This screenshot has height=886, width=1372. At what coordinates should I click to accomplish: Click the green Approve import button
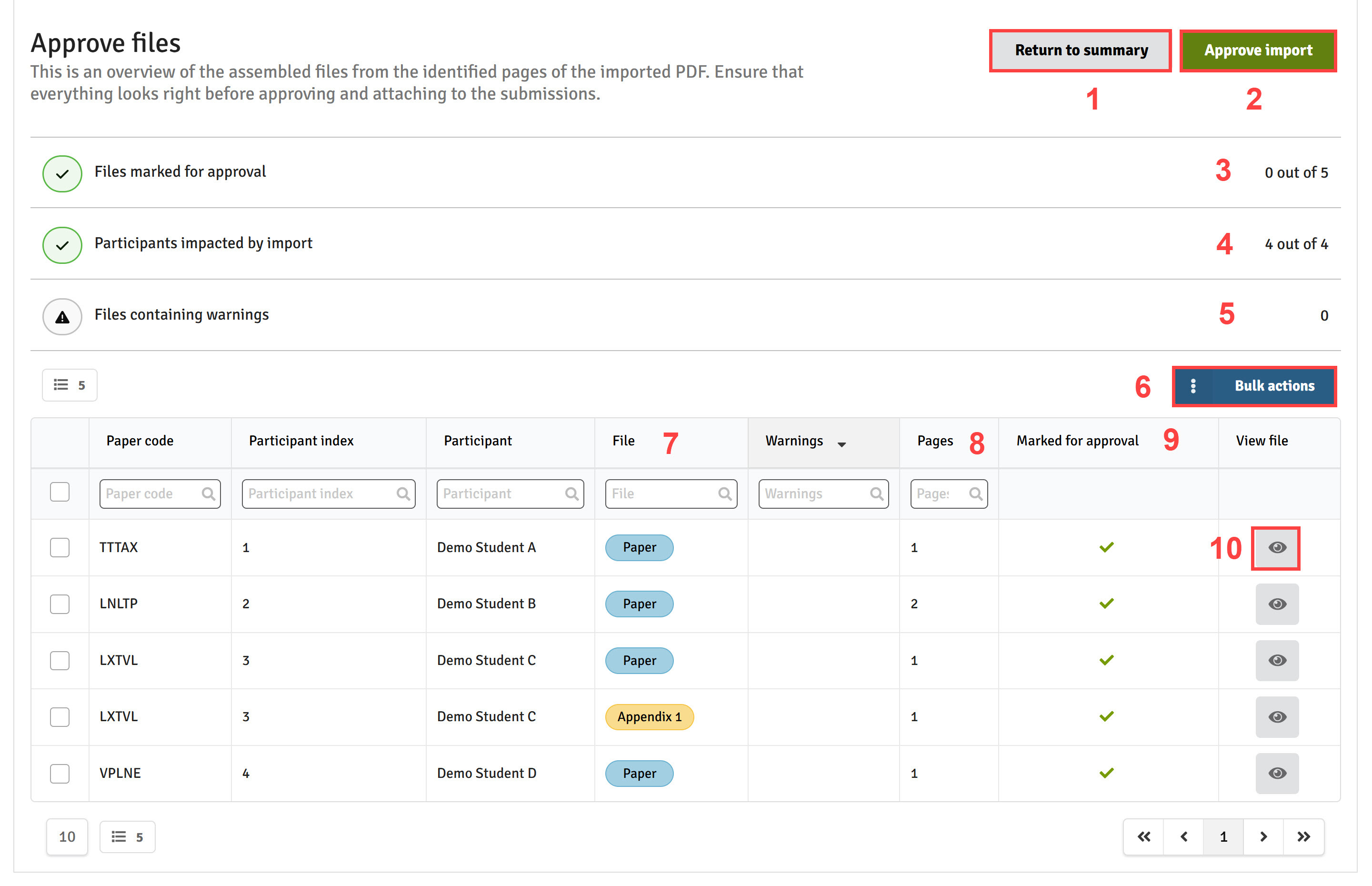point(1258,50)
